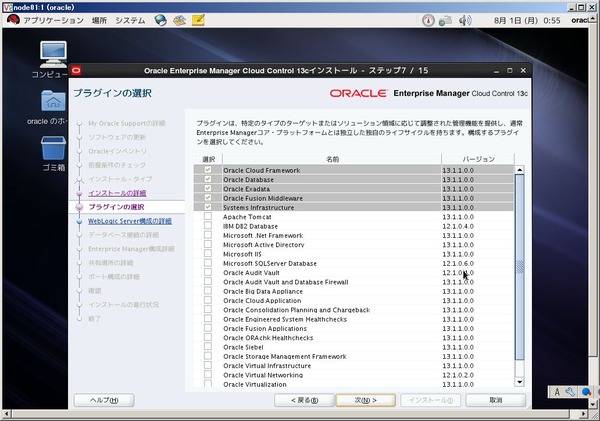Viewport: 600px width, 421px height.
Task: Click Oracle Engineered System Healthchecks text
Action: click(285, 319)
